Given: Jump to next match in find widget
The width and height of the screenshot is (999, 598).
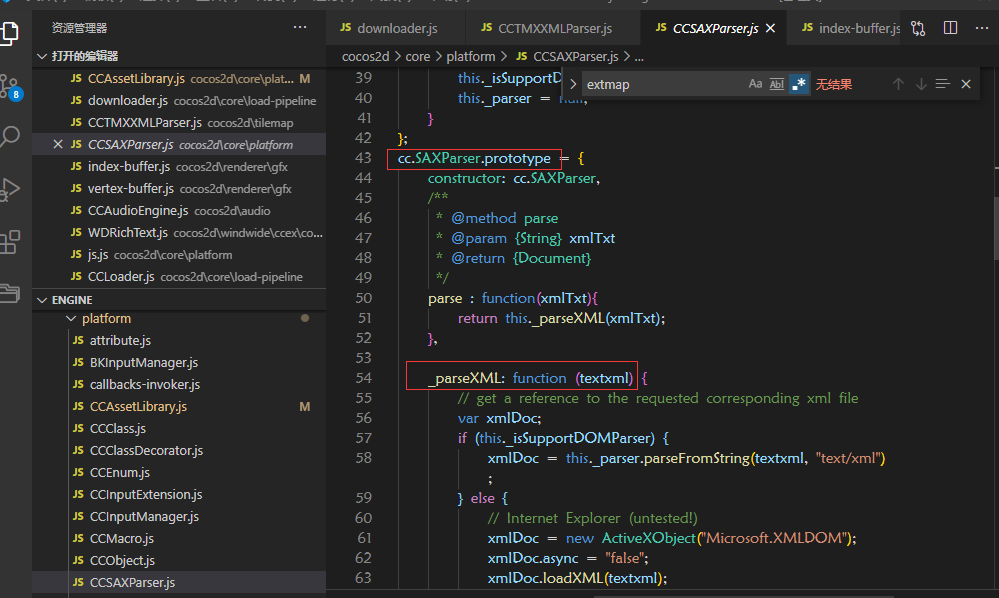Looking at the screenshot, I should (x=921, y=84).
